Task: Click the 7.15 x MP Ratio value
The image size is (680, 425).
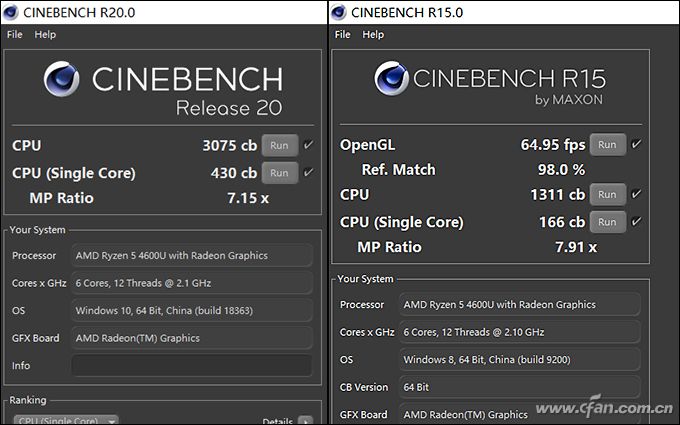Action: [248, 198]
